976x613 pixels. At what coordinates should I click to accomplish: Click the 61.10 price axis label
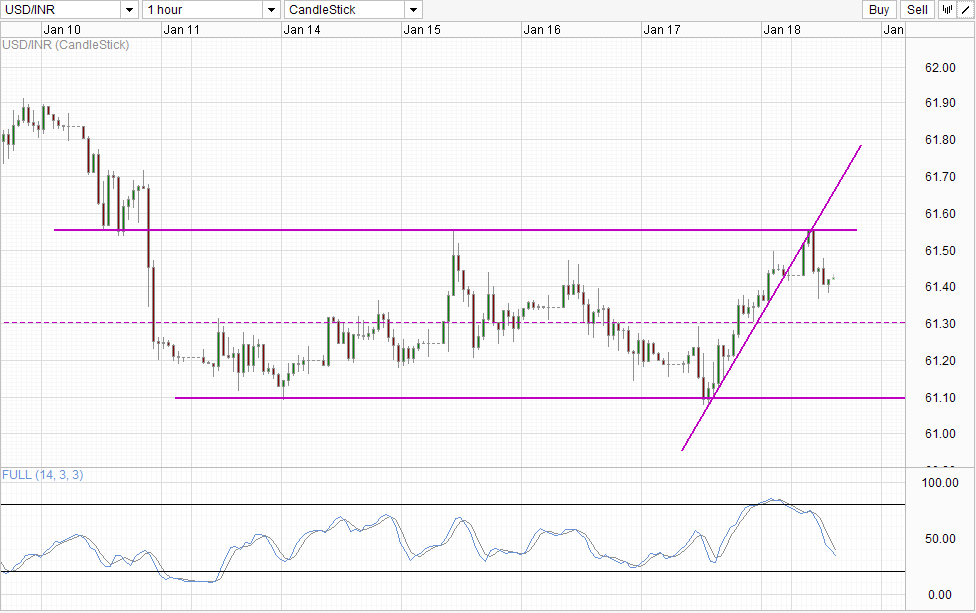940,397
